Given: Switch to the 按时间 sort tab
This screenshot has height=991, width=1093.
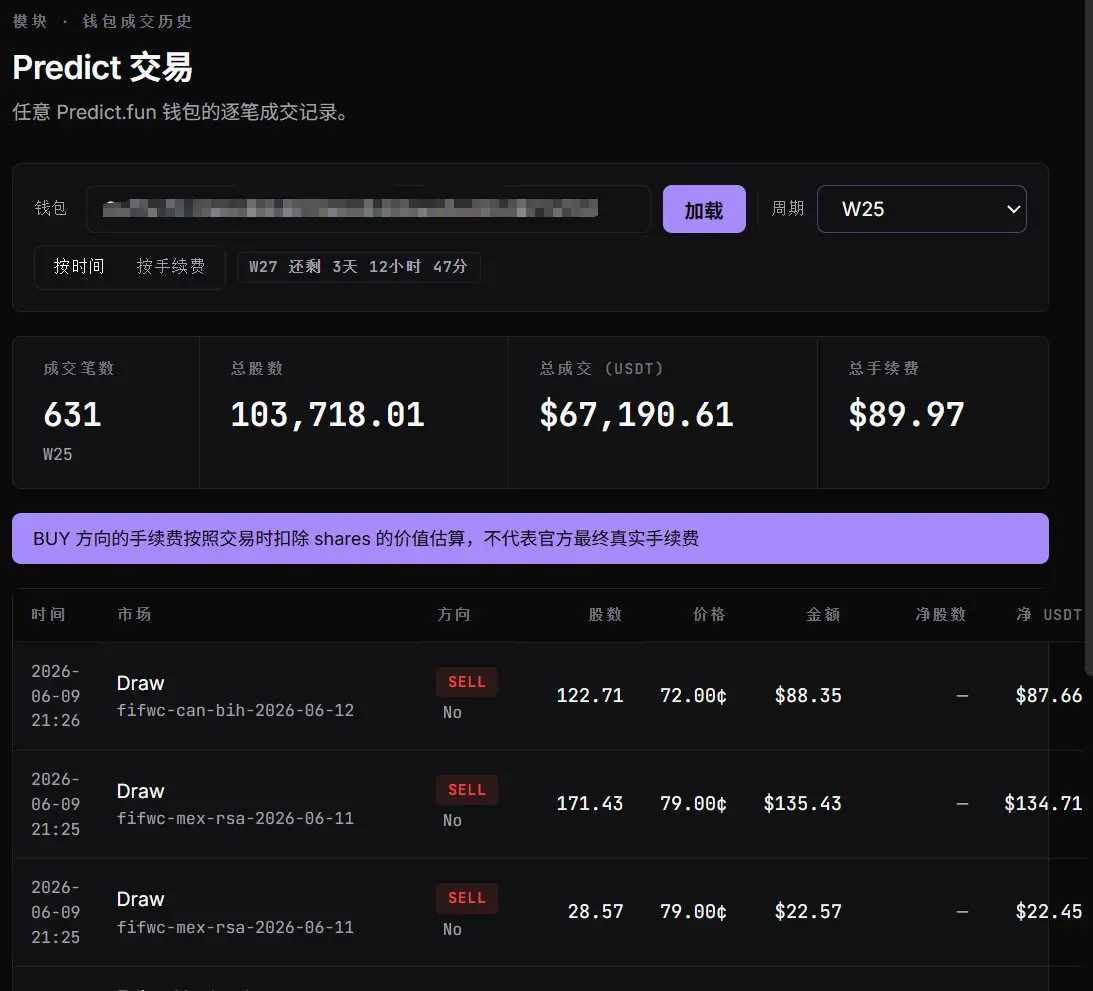Looking at the screenshot, I should point(79,266).
